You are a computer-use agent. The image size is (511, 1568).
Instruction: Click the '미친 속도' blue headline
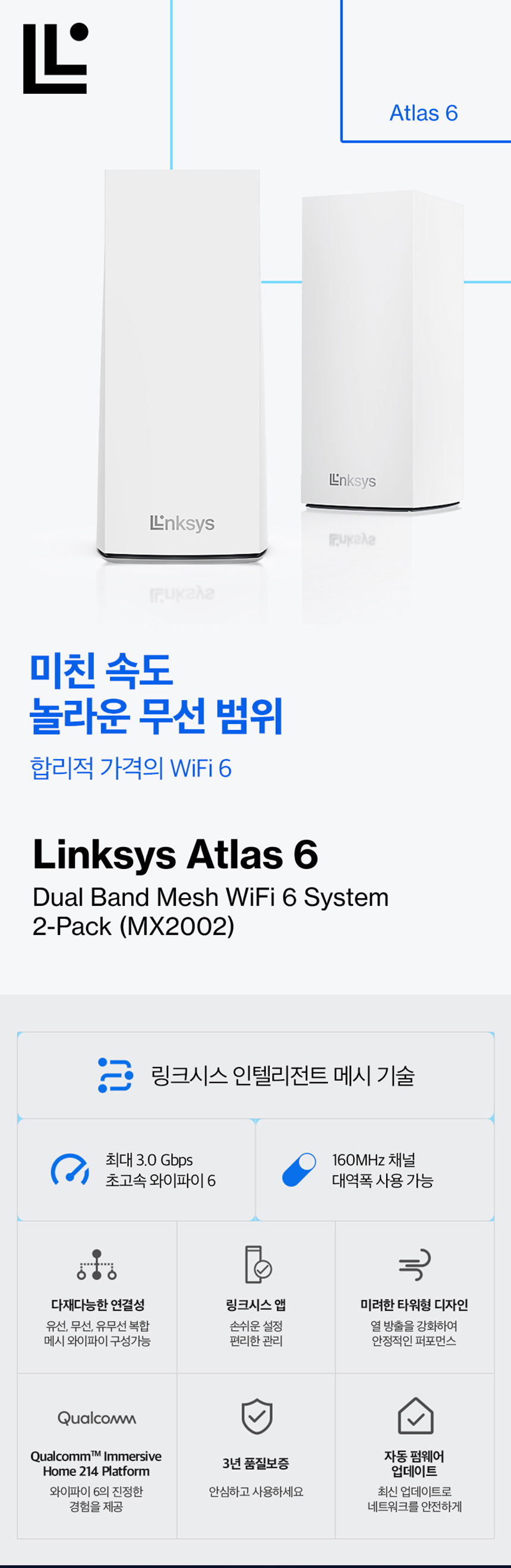click(x=102, y=671)
